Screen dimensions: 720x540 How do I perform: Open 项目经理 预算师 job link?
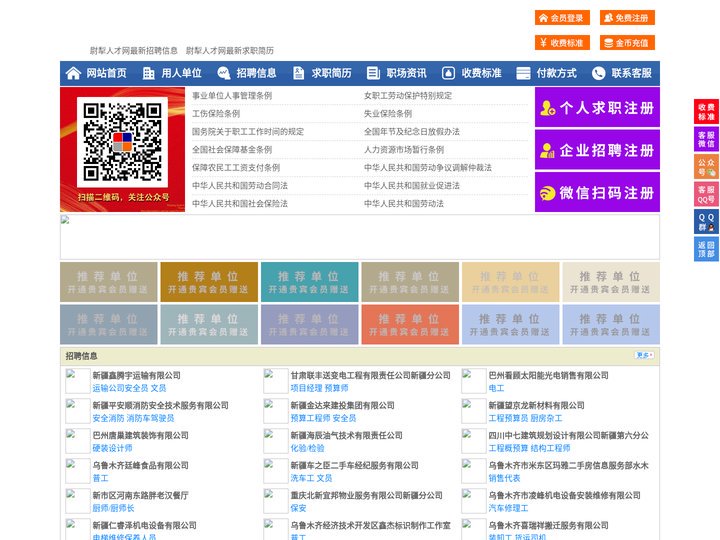pyautogui.click(x=319, y=388)
